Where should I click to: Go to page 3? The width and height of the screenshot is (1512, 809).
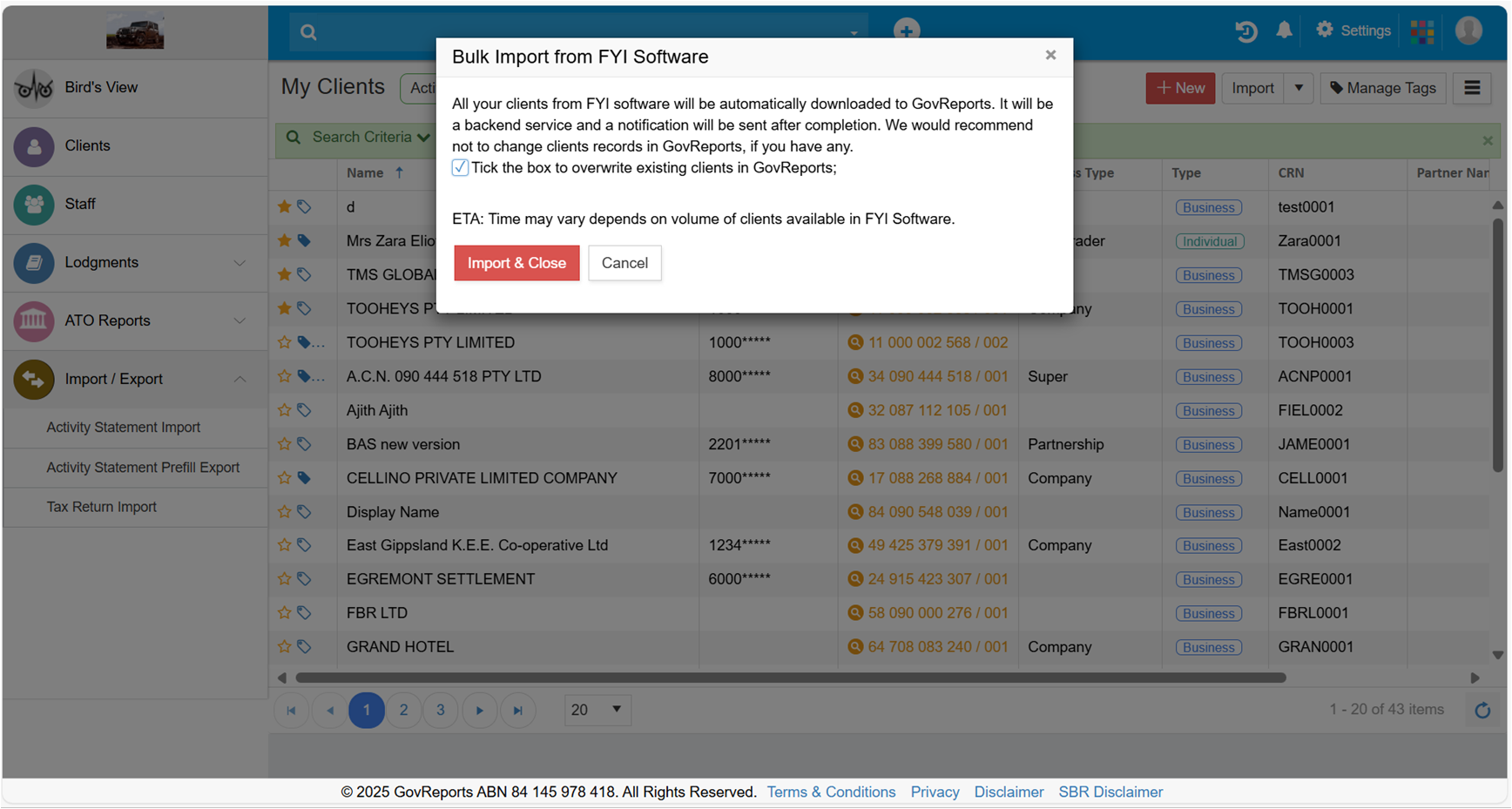(x=441, y=711)
